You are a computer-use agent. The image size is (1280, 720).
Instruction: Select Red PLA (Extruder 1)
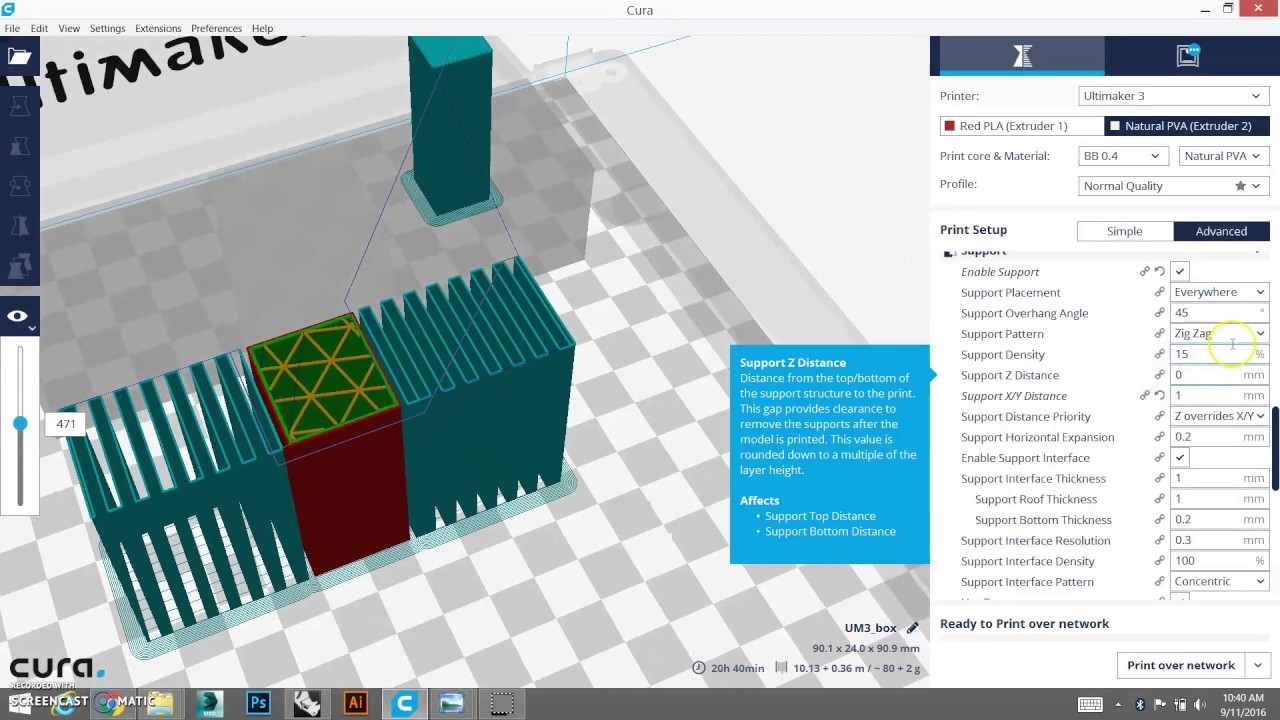[x=1021, y=126]
